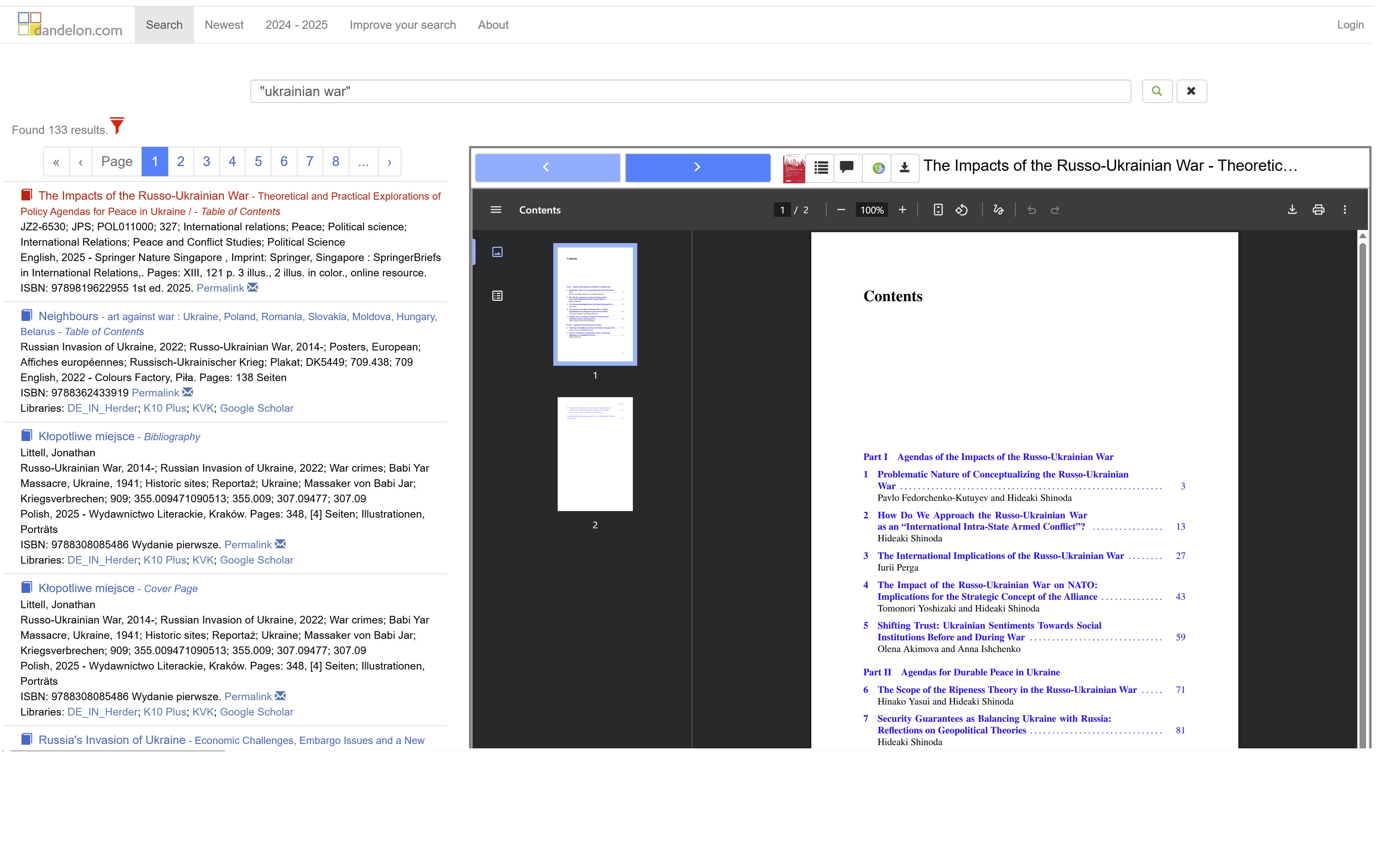This screenshot has height=844, width=1400.
Task: Open the Newest menu item
Action: tap(224, 24)
